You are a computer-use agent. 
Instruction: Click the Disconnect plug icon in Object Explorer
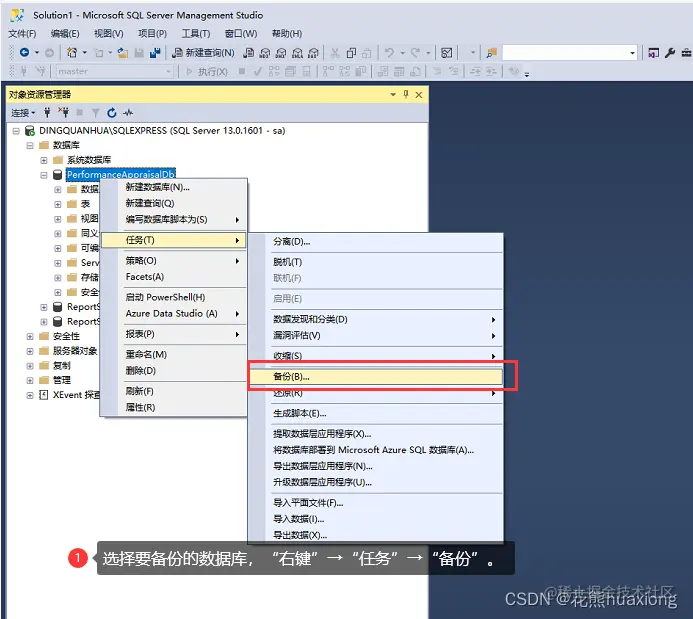63,113
